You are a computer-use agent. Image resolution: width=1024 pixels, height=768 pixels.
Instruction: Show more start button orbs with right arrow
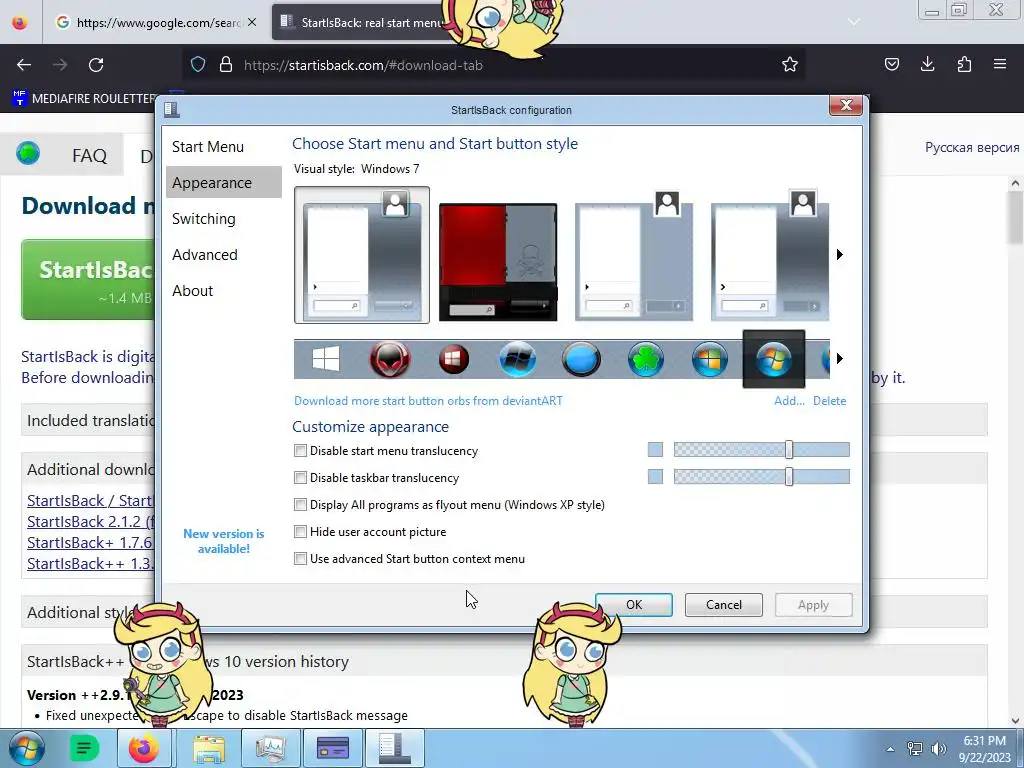coord(840,359)
